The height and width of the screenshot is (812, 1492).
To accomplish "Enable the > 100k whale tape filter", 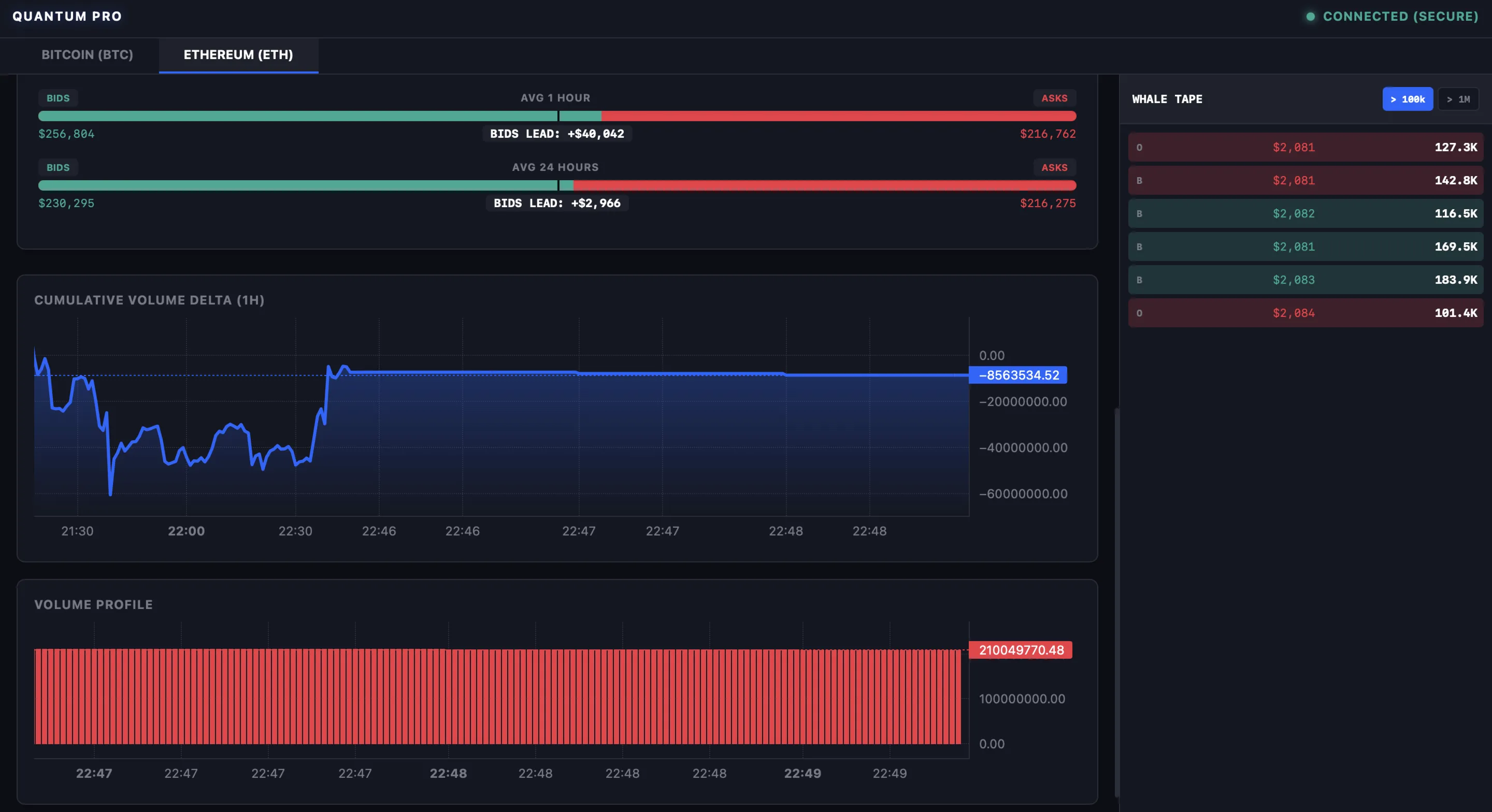I will click(x=1407, y=99).
